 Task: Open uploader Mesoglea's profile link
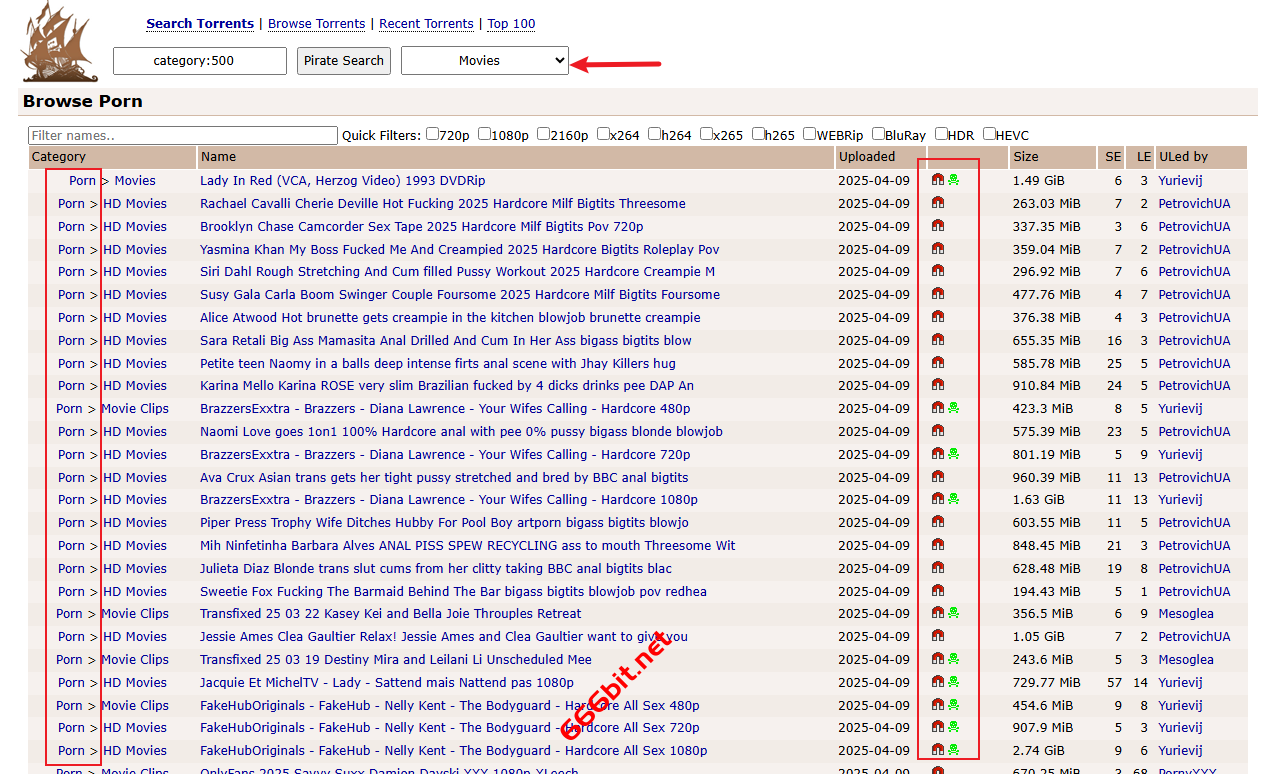[x=1186, y=614]
